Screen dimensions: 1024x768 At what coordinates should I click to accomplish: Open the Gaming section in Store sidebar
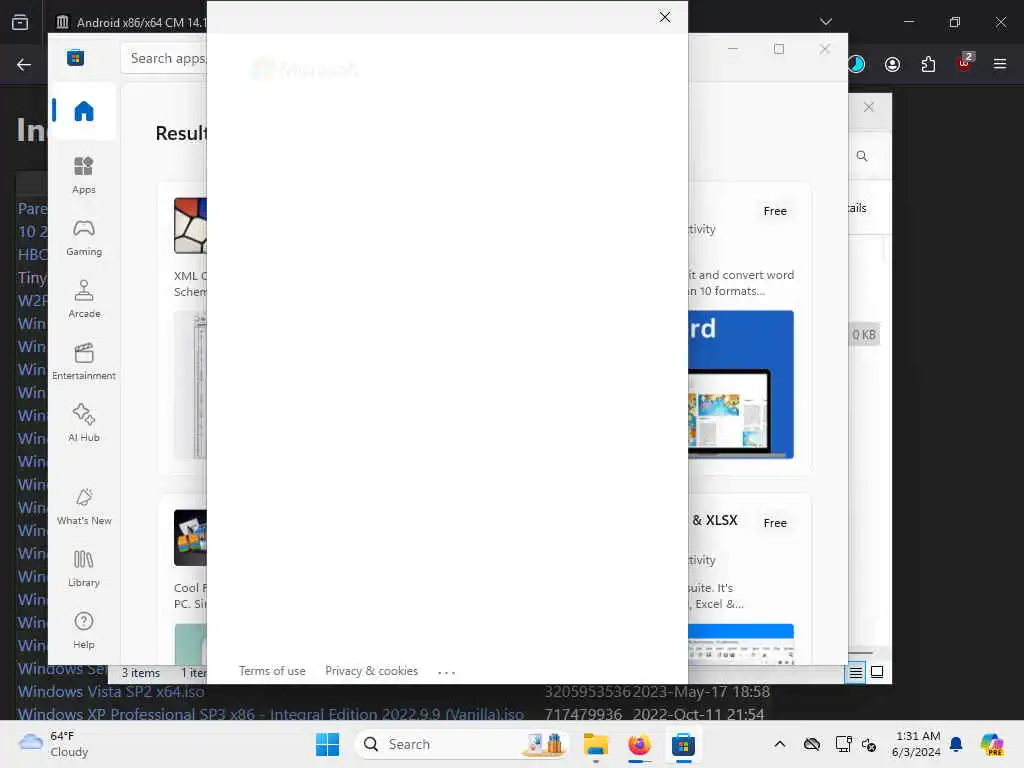(x=84, y=238)
